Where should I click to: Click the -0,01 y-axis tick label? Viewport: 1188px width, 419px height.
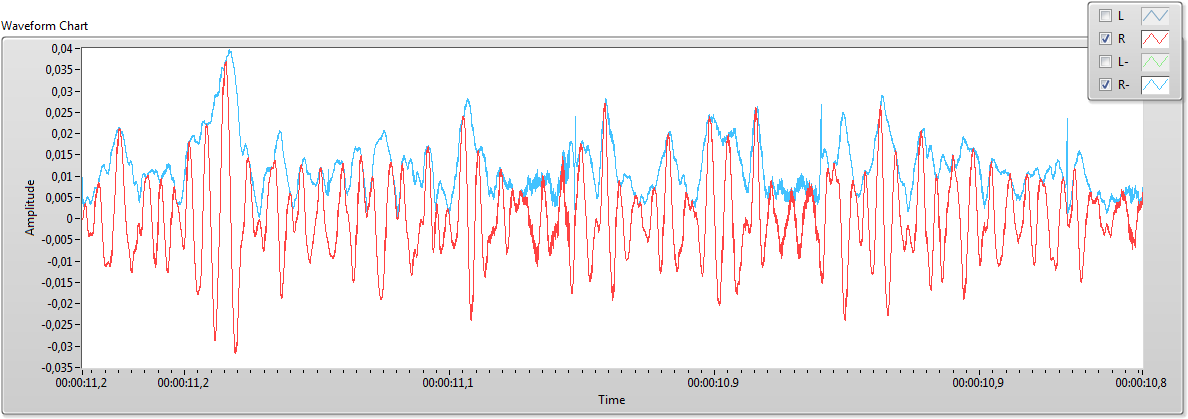(x=61, y=261)
